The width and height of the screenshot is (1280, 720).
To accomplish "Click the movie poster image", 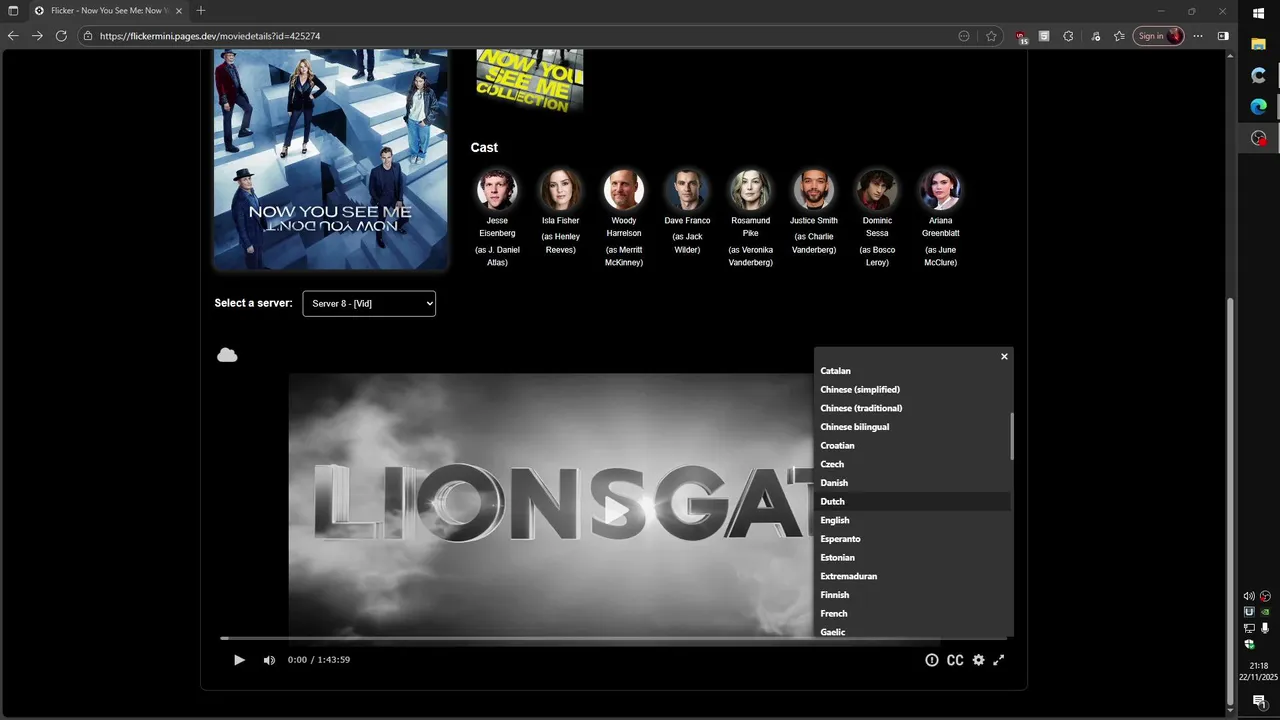I will 330,160.
